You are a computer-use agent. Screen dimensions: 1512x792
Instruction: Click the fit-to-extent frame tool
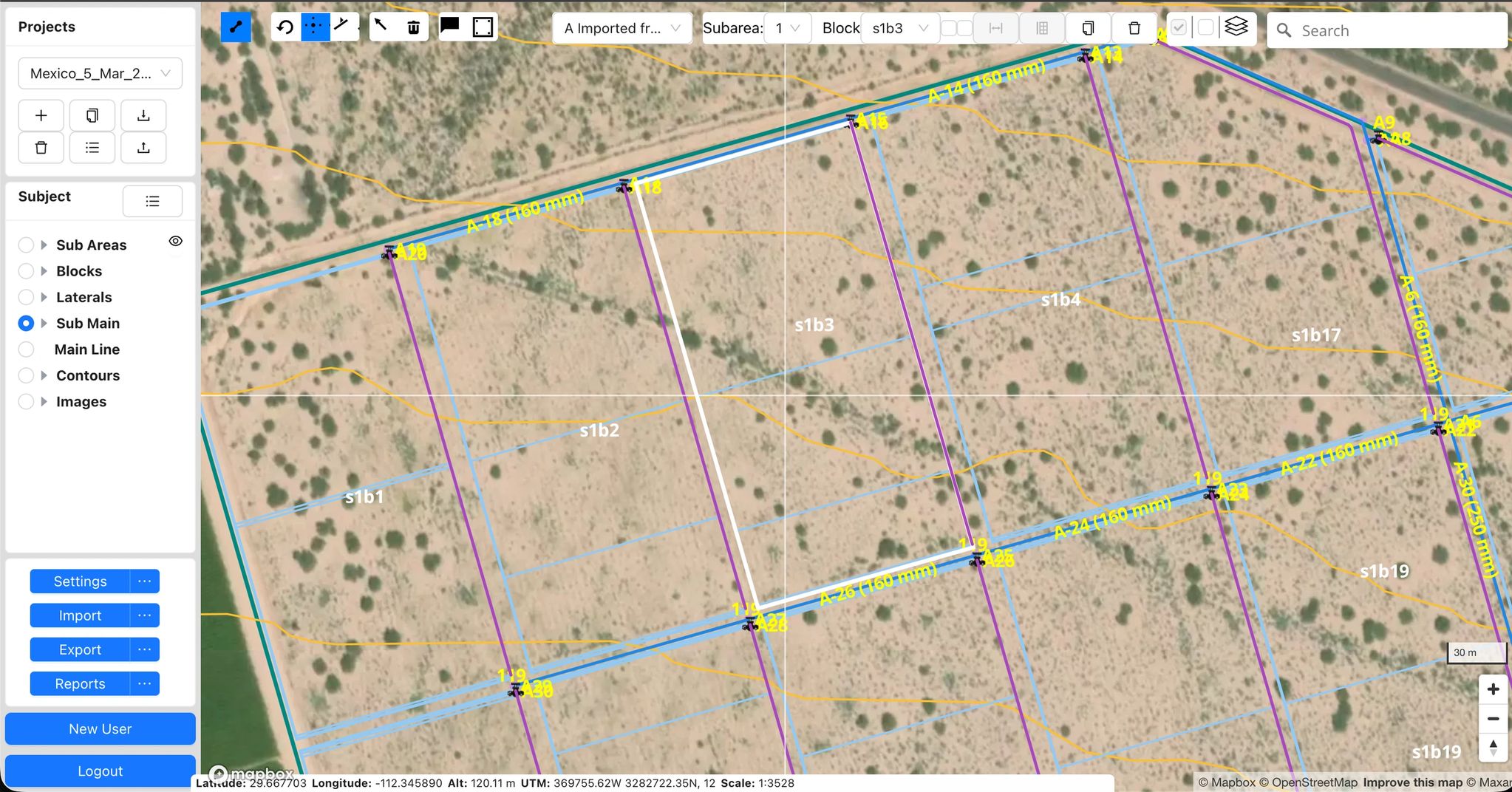point(483,27)
